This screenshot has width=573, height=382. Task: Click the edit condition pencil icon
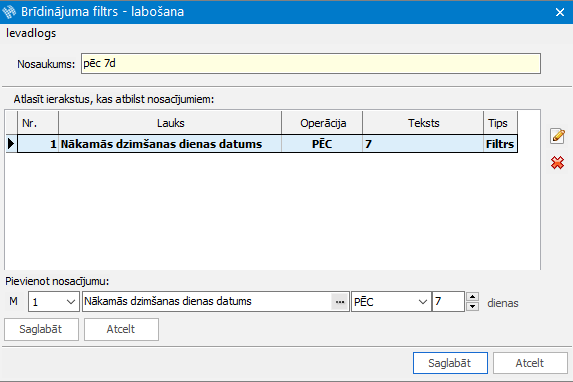point(557,136)
